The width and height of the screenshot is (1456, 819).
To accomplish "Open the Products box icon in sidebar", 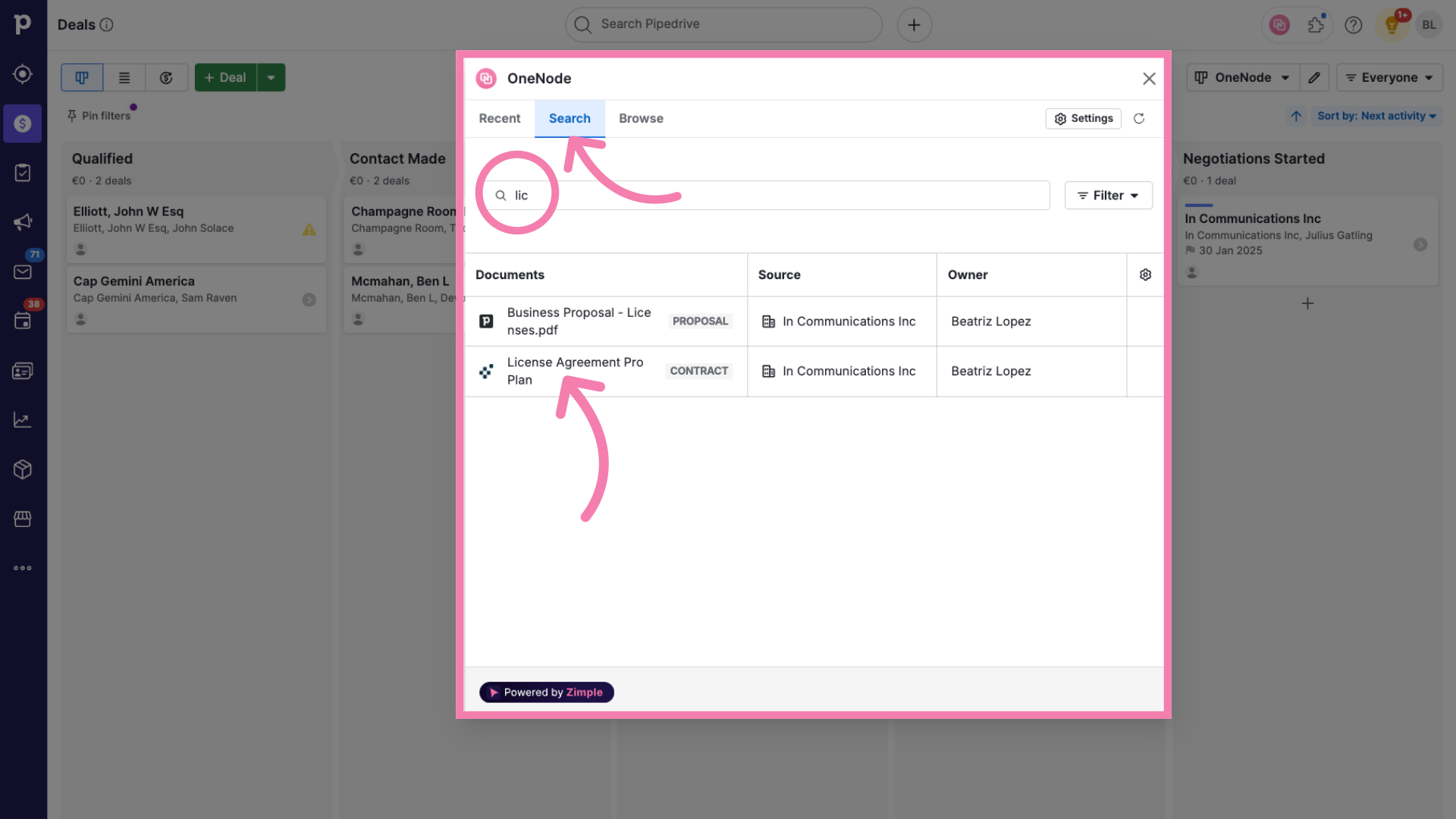I will 23,469.
